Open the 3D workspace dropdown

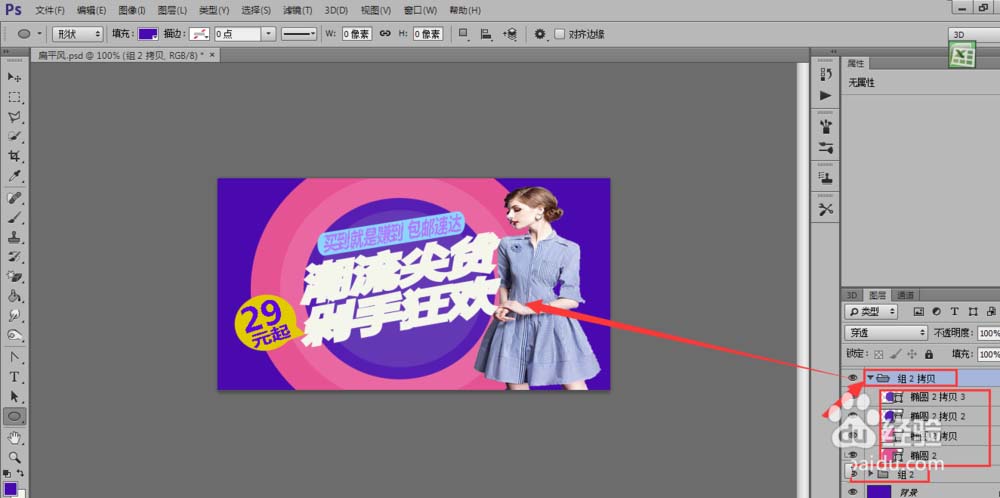click(974, 34)
